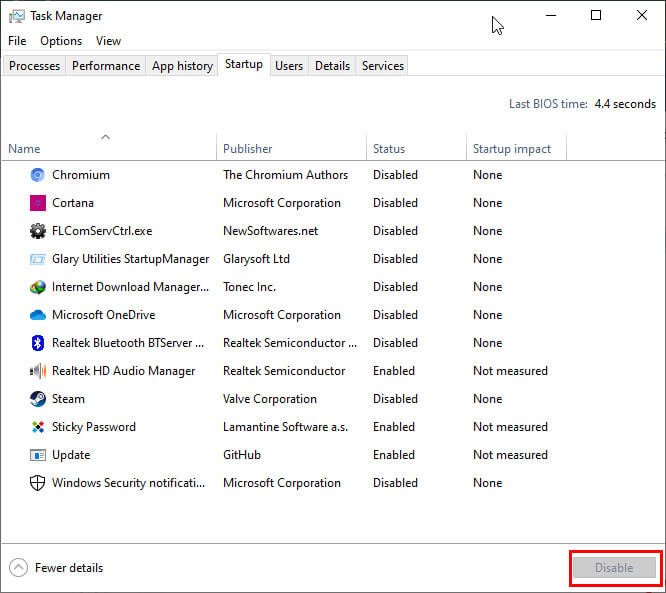Click Enabled status for Realtek HD Audio
Image resolution: width=666 pixels, height=593 pixels.
coord(394,371)
